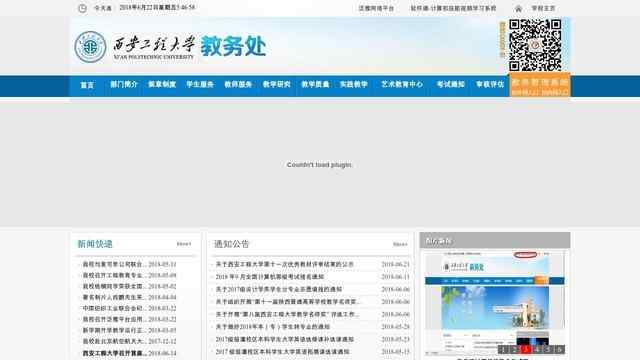Open notice on 第八届西安工程大学教学名师奖 评选

click(287, 314)
